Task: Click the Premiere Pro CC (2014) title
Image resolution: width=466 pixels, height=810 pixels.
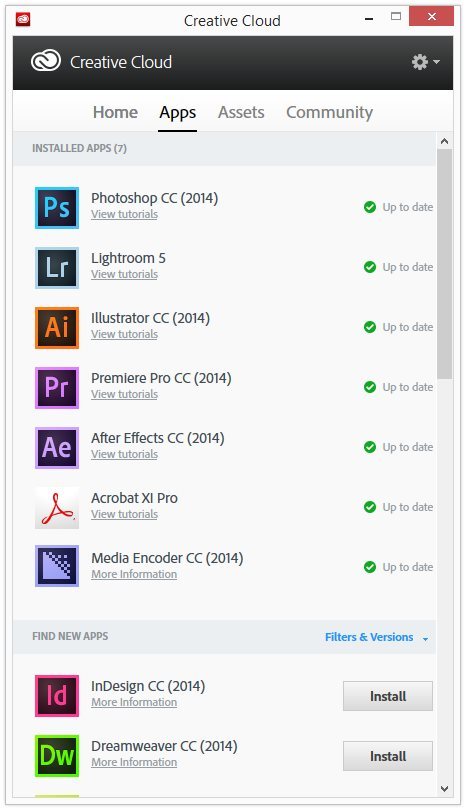Action: 161,378
